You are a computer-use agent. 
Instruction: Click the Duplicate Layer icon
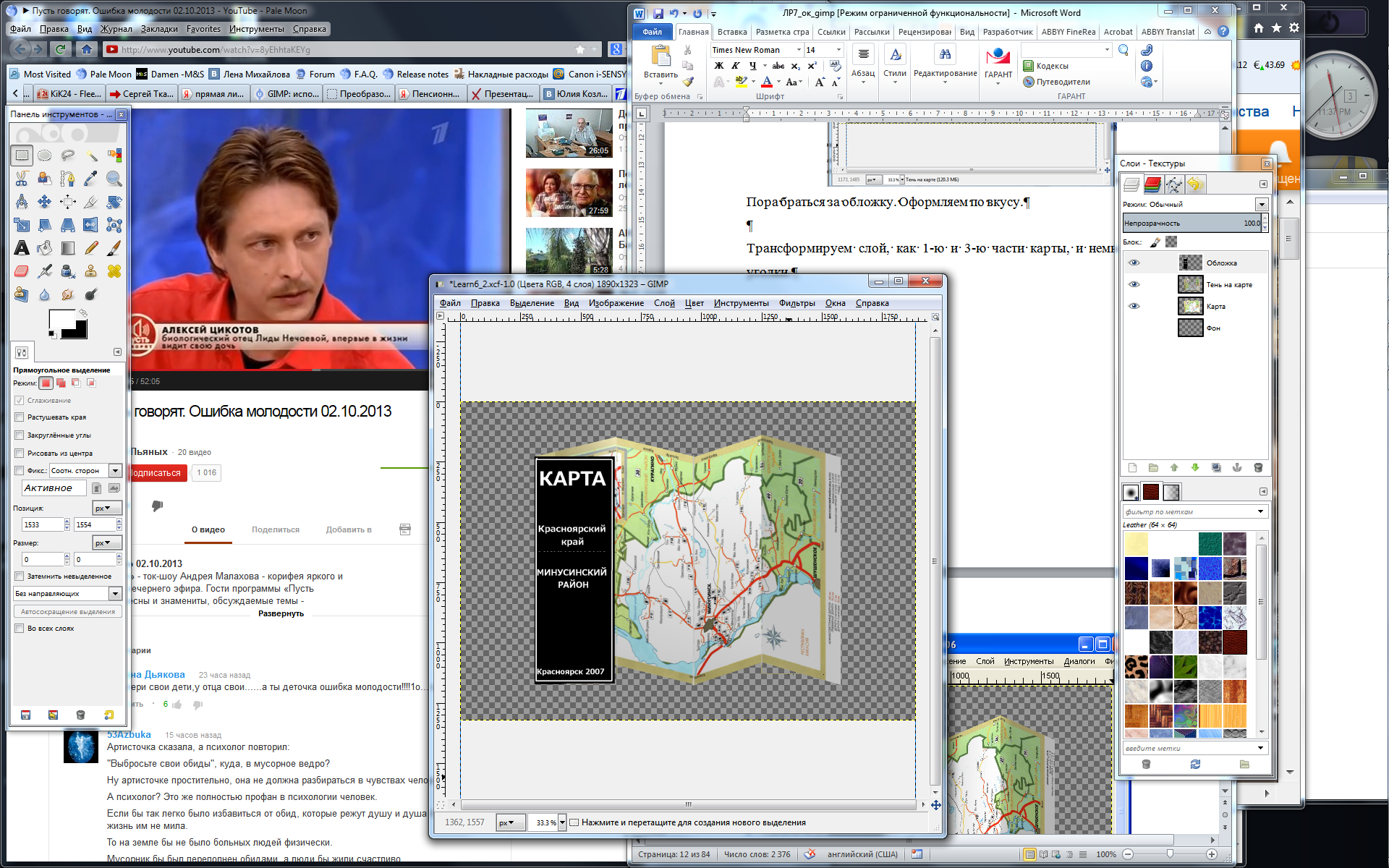coord(1216,468)
